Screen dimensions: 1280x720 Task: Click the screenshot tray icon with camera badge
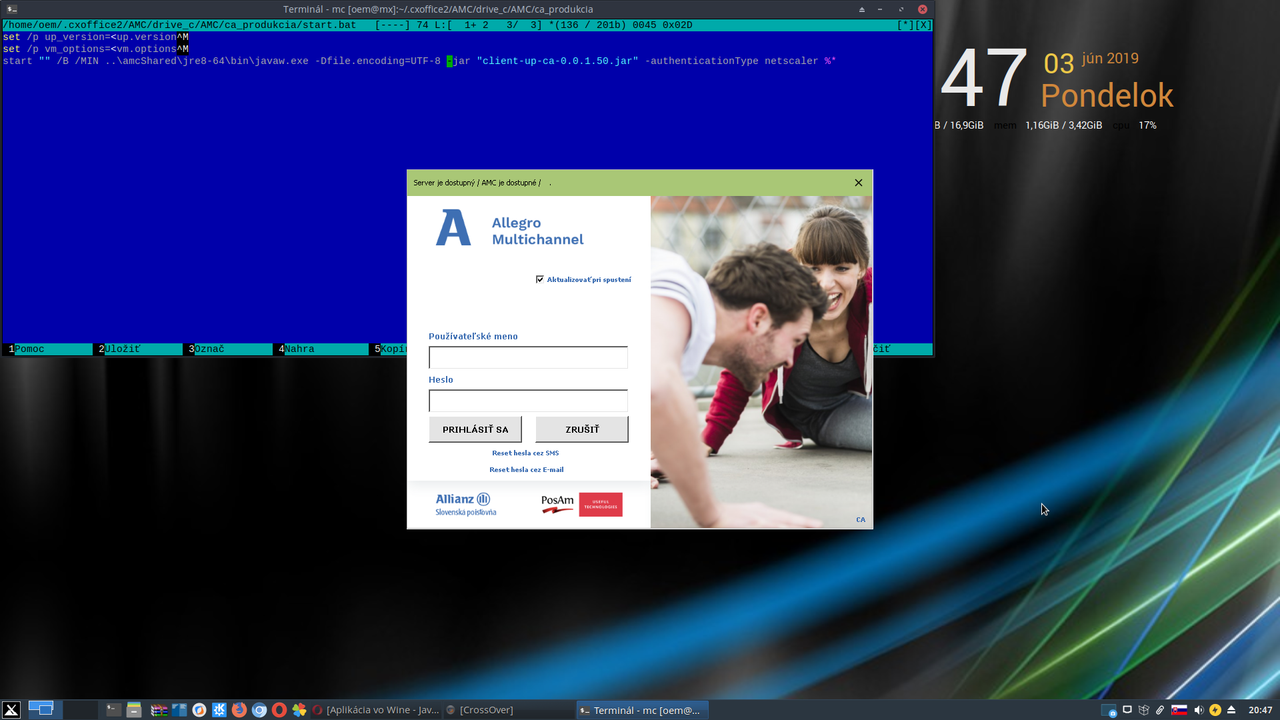pos(1109,710)
